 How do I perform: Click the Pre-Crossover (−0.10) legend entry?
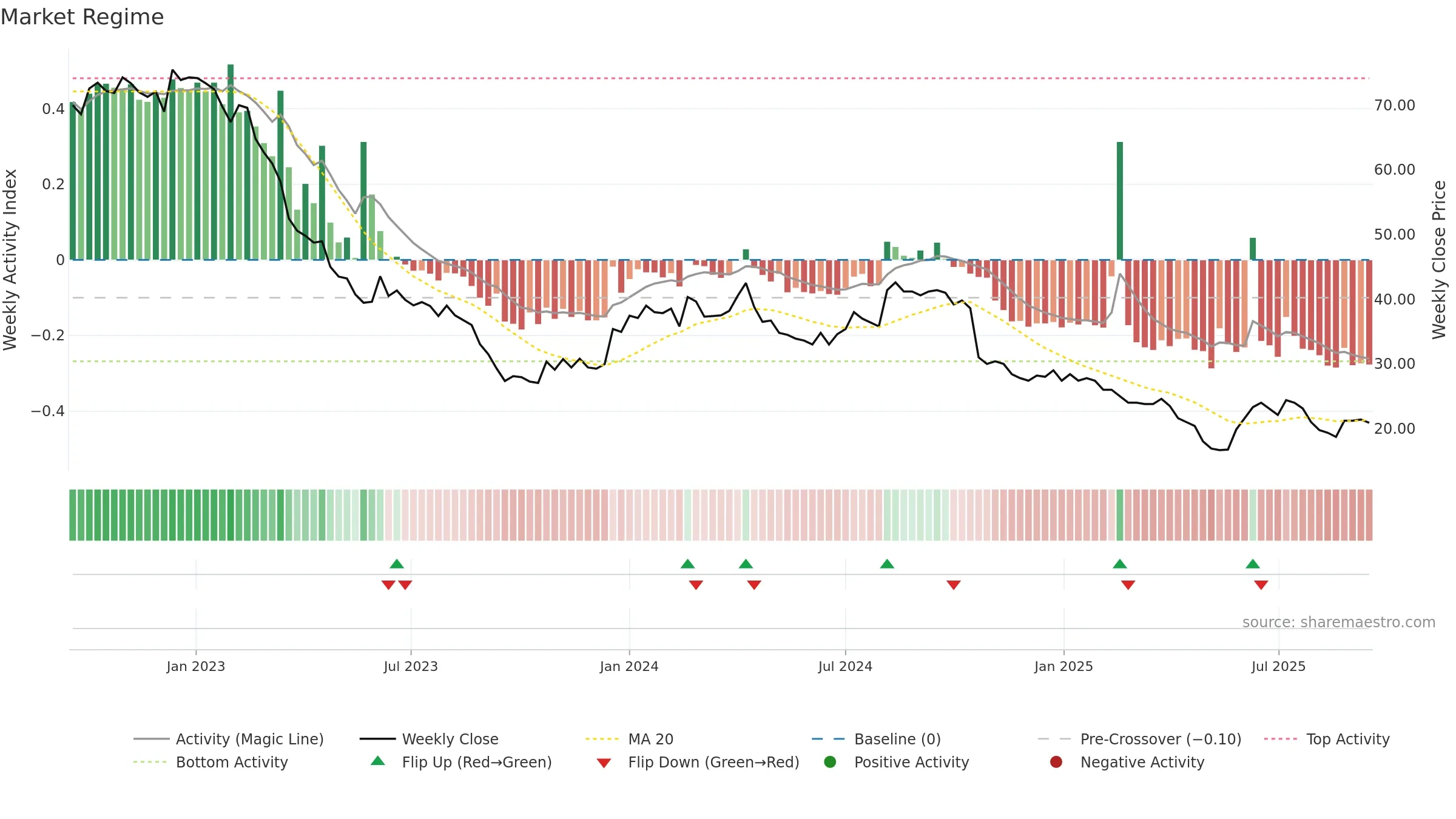point(1140,739)
